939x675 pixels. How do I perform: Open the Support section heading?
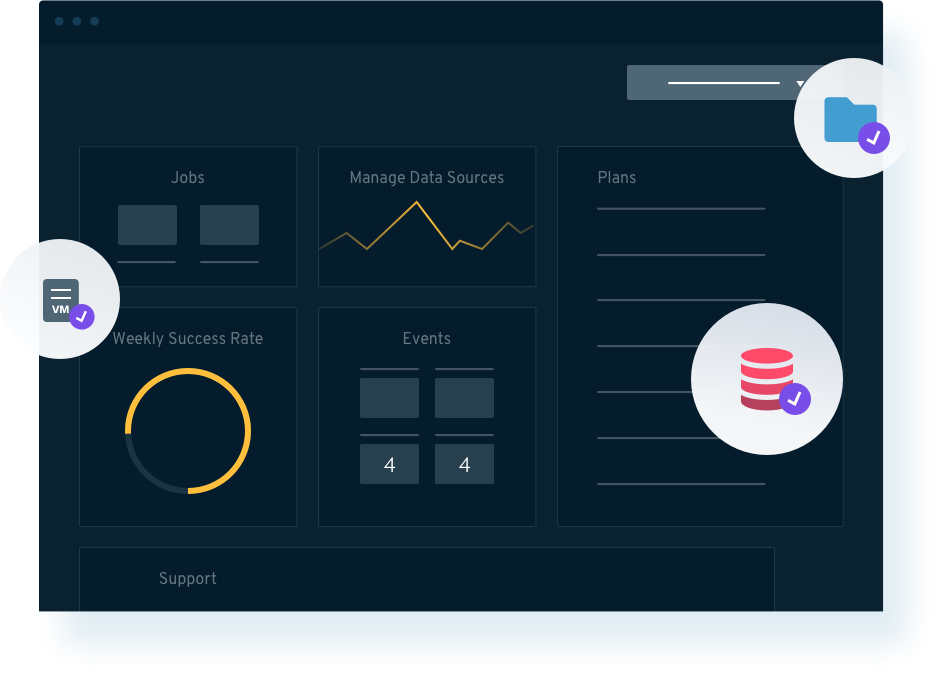[x=187, y=579]
